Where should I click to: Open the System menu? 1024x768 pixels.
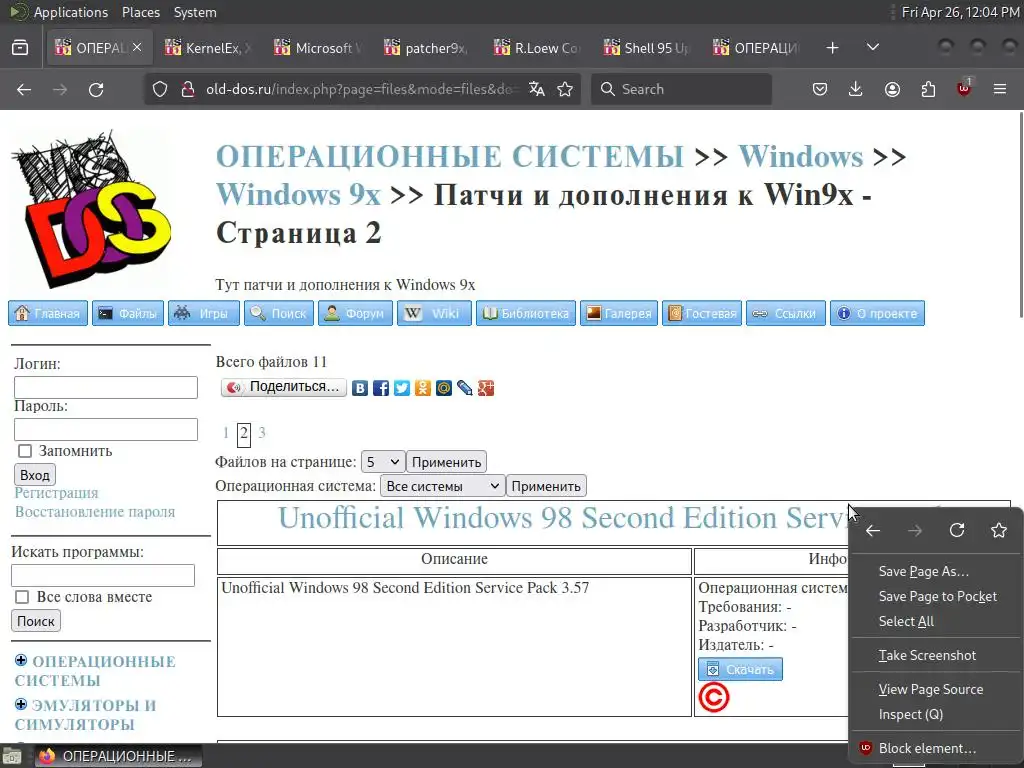(195, 12)
